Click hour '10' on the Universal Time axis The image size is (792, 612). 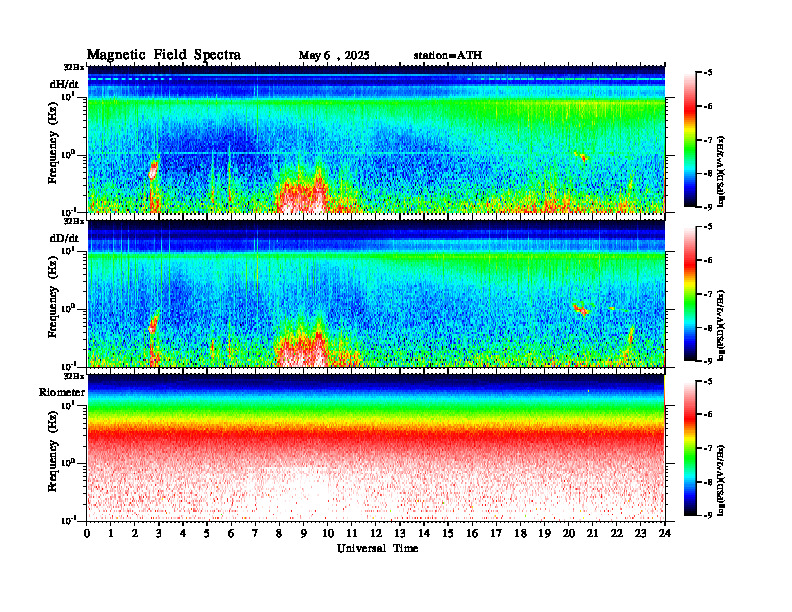[x=328, y=534]
